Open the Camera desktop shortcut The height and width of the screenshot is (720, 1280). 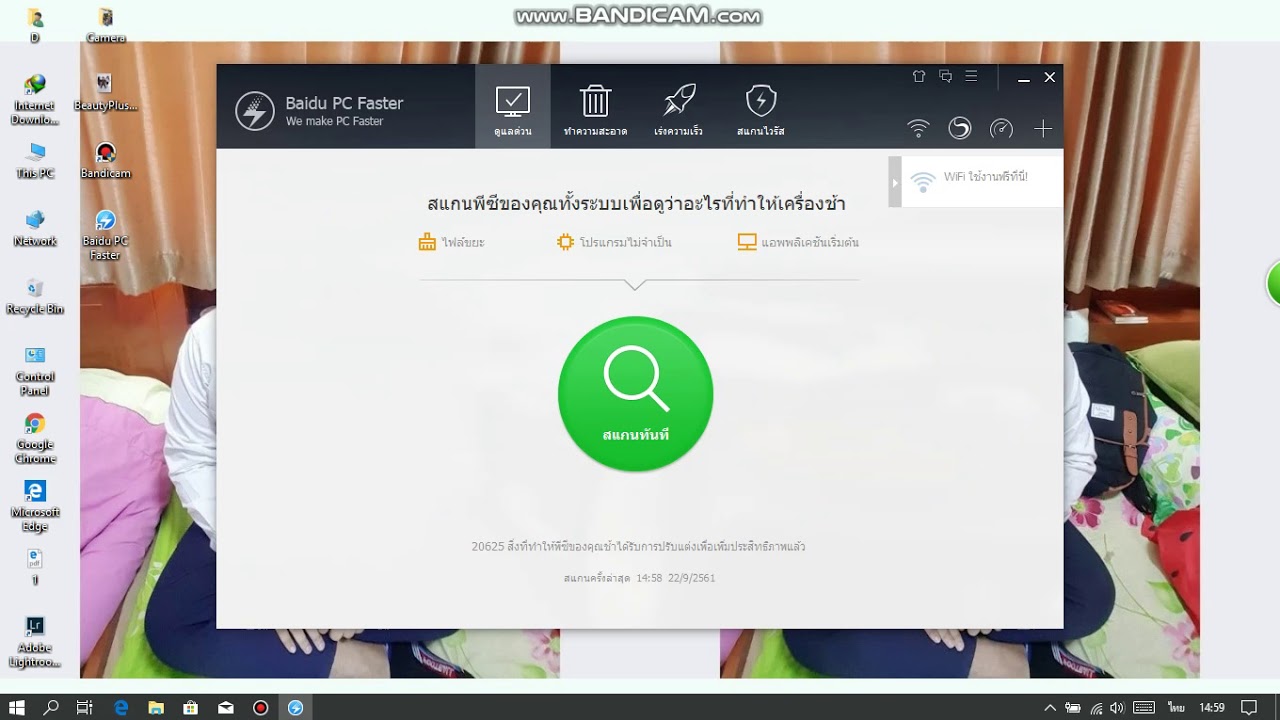point(105,25)
